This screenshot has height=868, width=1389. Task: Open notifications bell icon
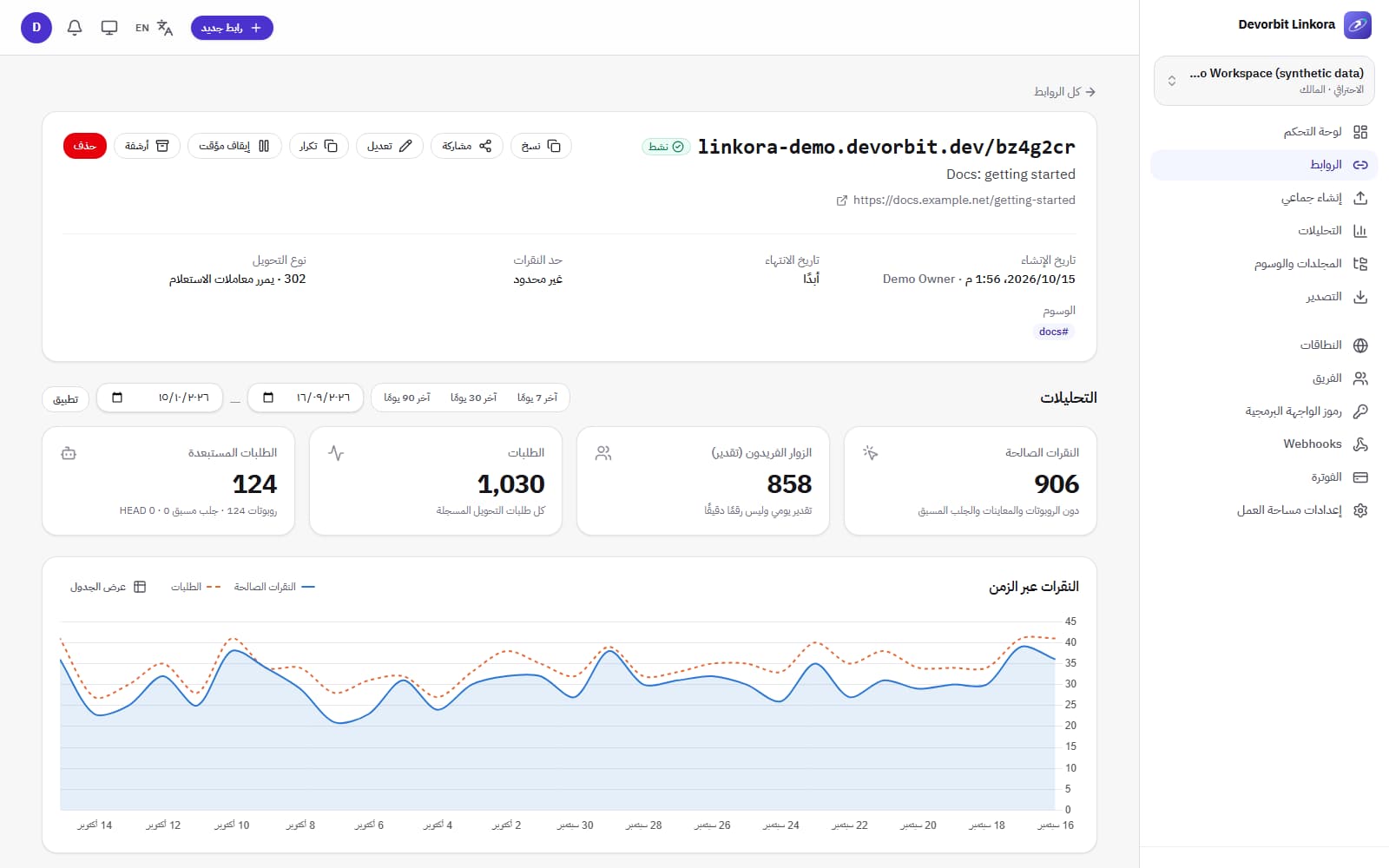coord(75,28)
